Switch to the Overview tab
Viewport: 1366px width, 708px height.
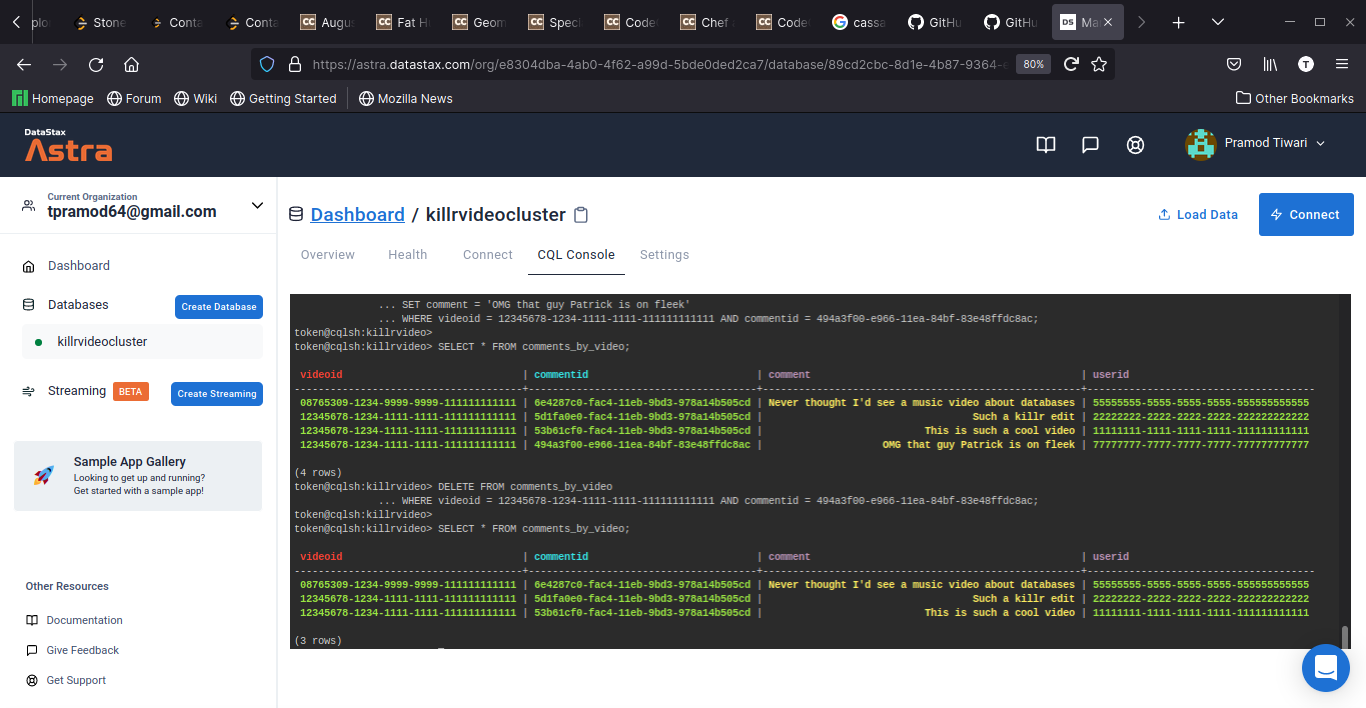click(x=328, y=255)
